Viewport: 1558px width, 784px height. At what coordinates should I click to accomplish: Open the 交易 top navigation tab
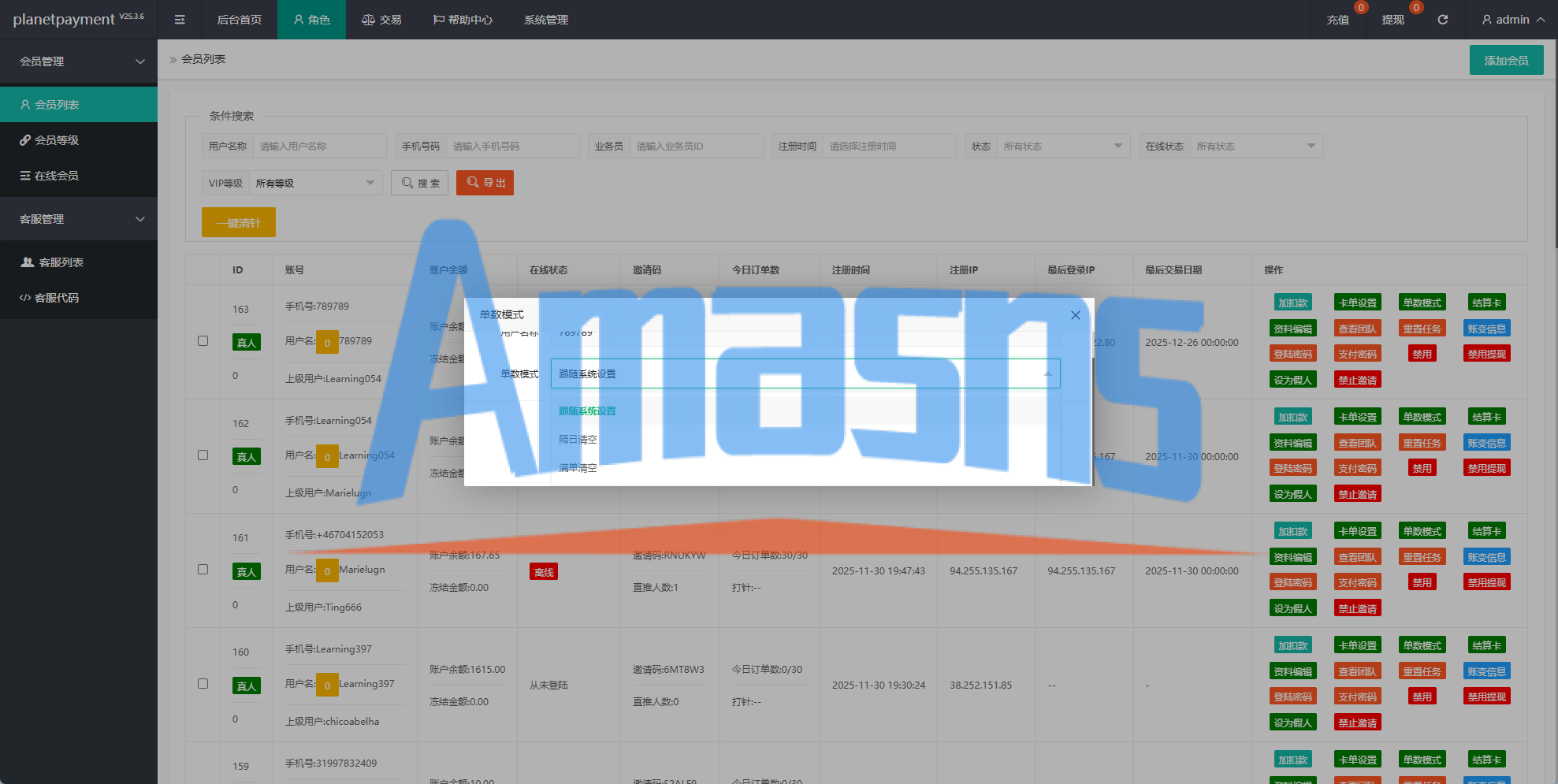pyautogui.click(x=382, y=20)
